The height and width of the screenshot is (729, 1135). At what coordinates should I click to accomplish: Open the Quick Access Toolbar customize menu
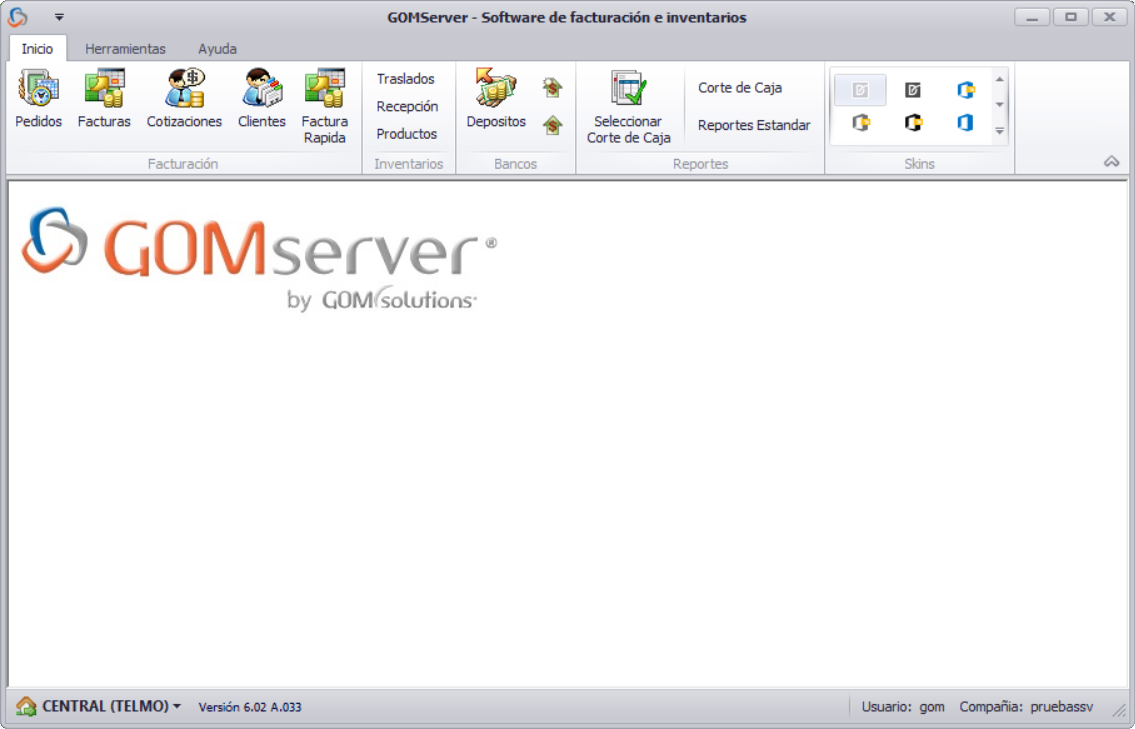tap(58, 17)
